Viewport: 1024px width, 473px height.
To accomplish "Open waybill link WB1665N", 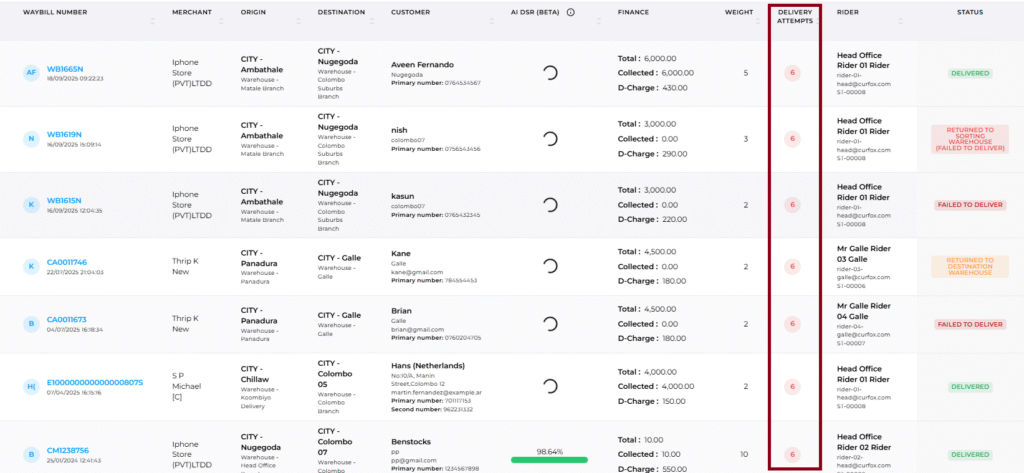I will (x=64, y=67).
